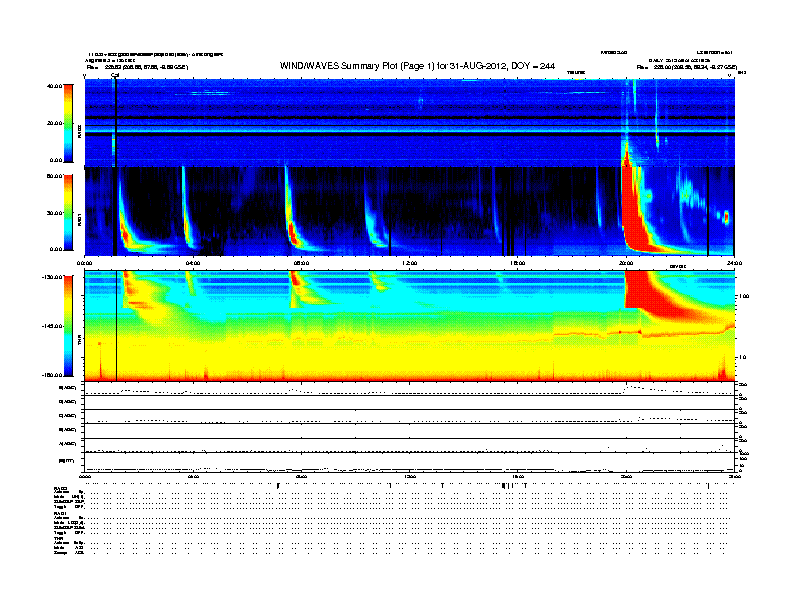Click the RAD2 color scale bar
The image size is (792, 612).
click(68, 123)
